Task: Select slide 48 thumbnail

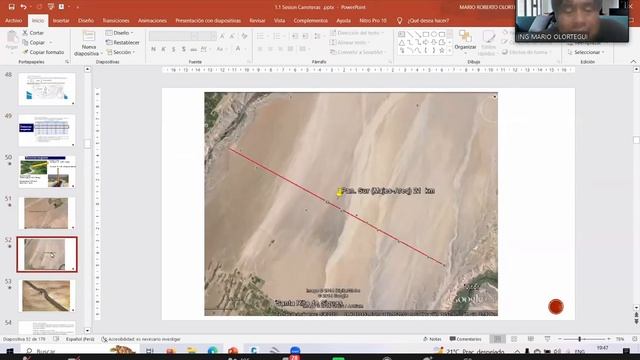Action: [47, 89]
